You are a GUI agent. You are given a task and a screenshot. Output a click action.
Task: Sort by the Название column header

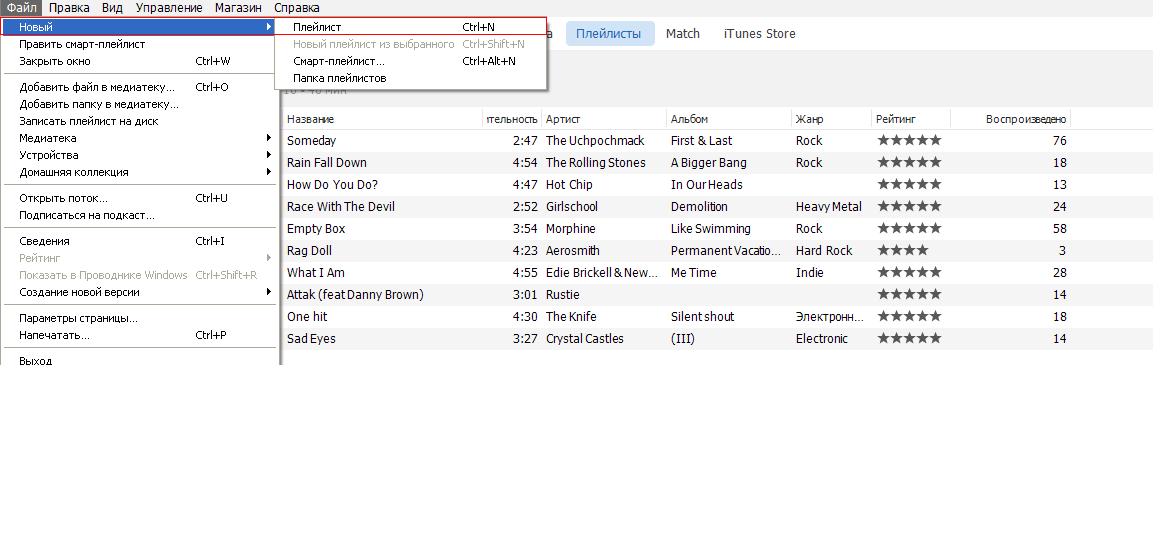tap(382, 119)
